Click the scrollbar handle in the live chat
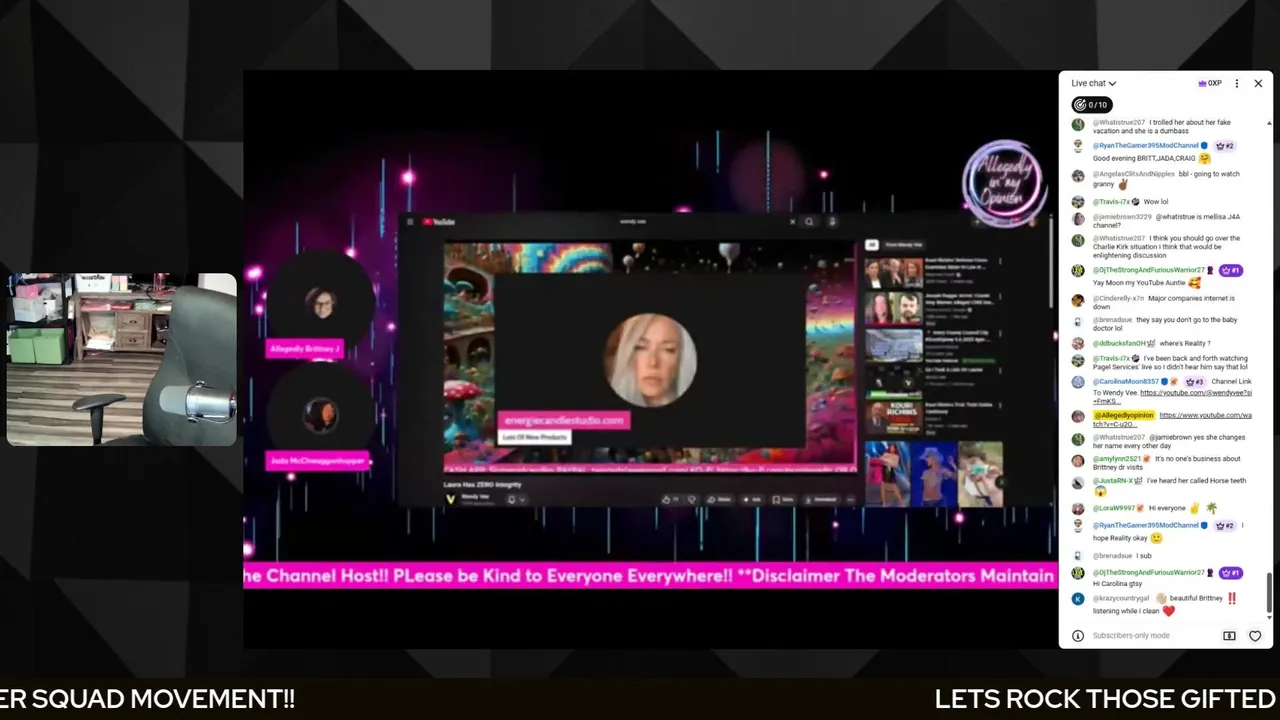The height and width of the screenshot is (720, 1280). pyautogui.click(x=1270, y=592)
